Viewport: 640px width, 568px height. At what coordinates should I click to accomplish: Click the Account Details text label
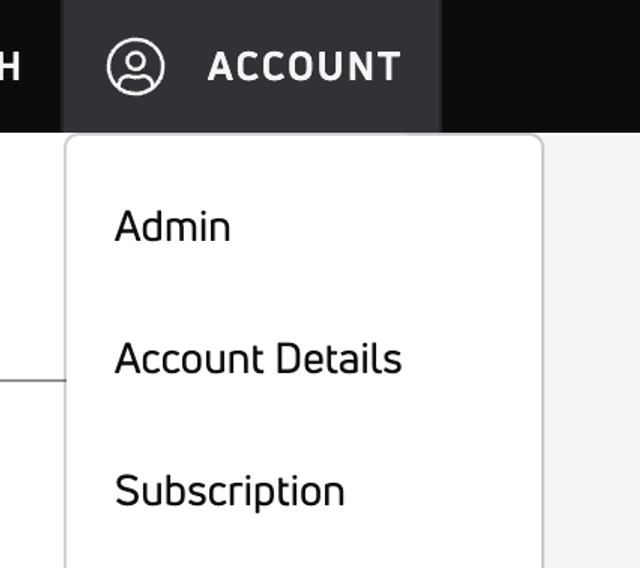pyautogui.click(x=258, y=359)
